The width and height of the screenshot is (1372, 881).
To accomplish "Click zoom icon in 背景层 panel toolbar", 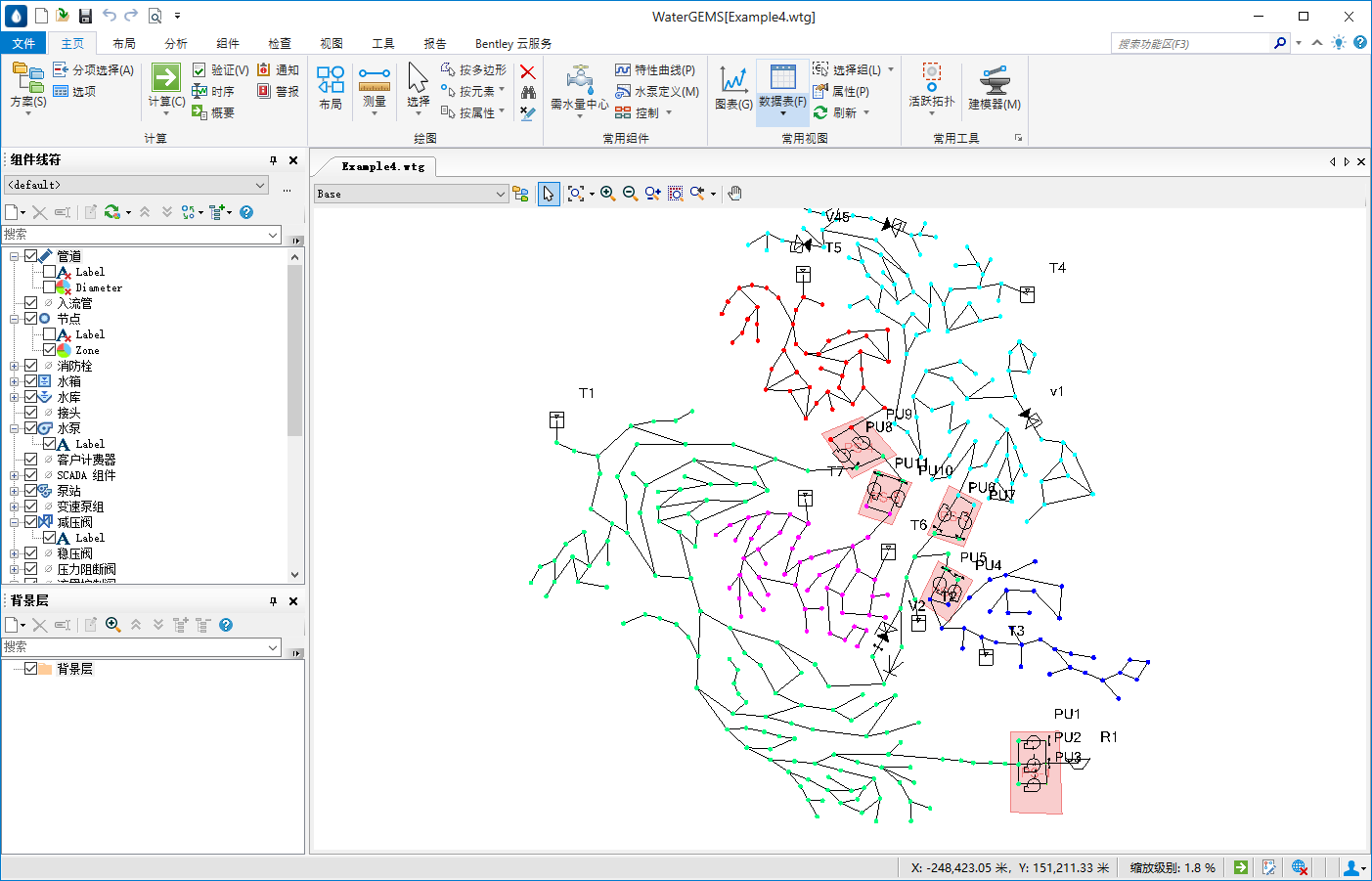I will pos(113,625).
